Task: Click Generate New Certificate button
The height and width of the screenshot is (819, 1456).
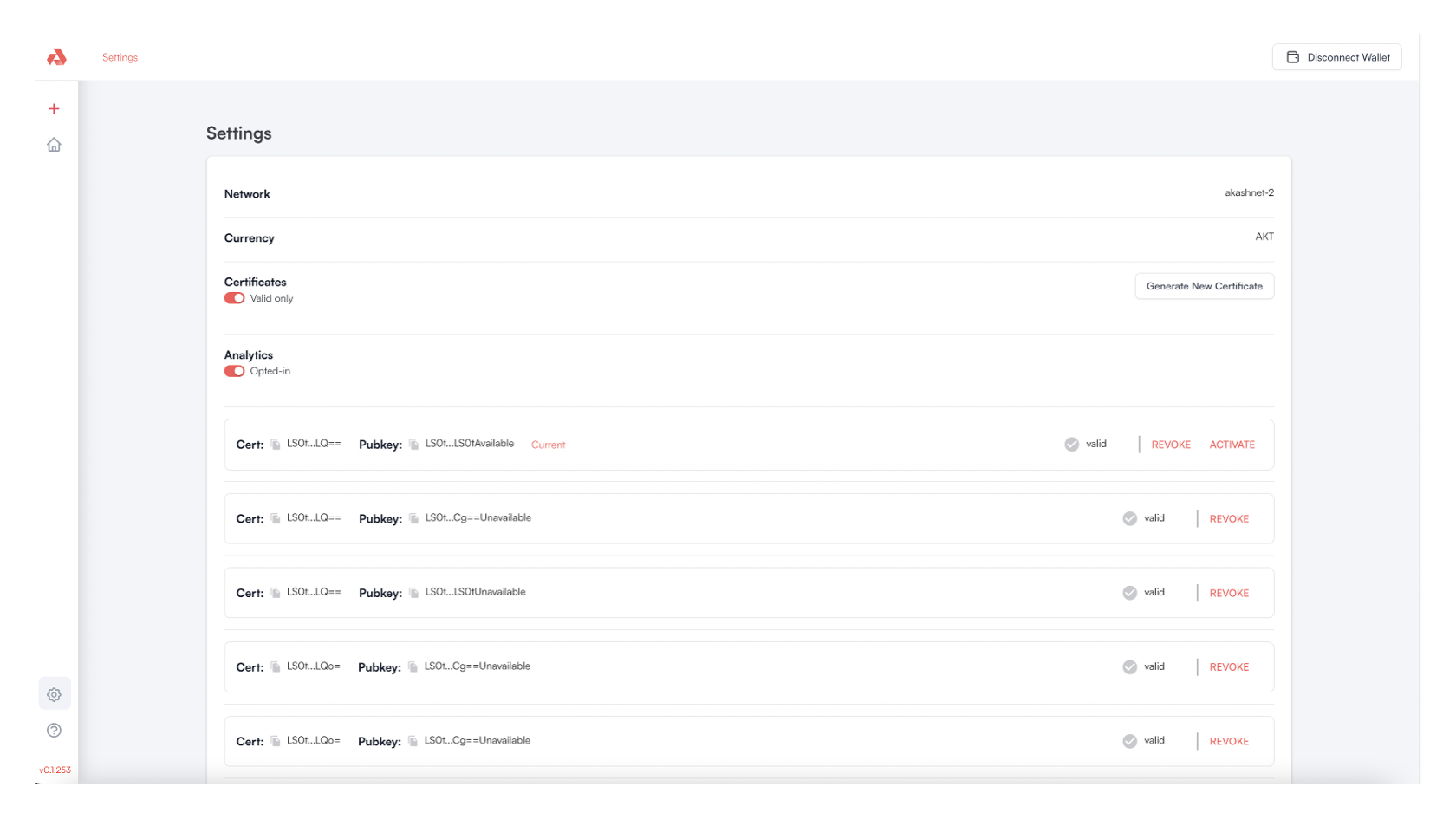Action: tap(1205, 286)
